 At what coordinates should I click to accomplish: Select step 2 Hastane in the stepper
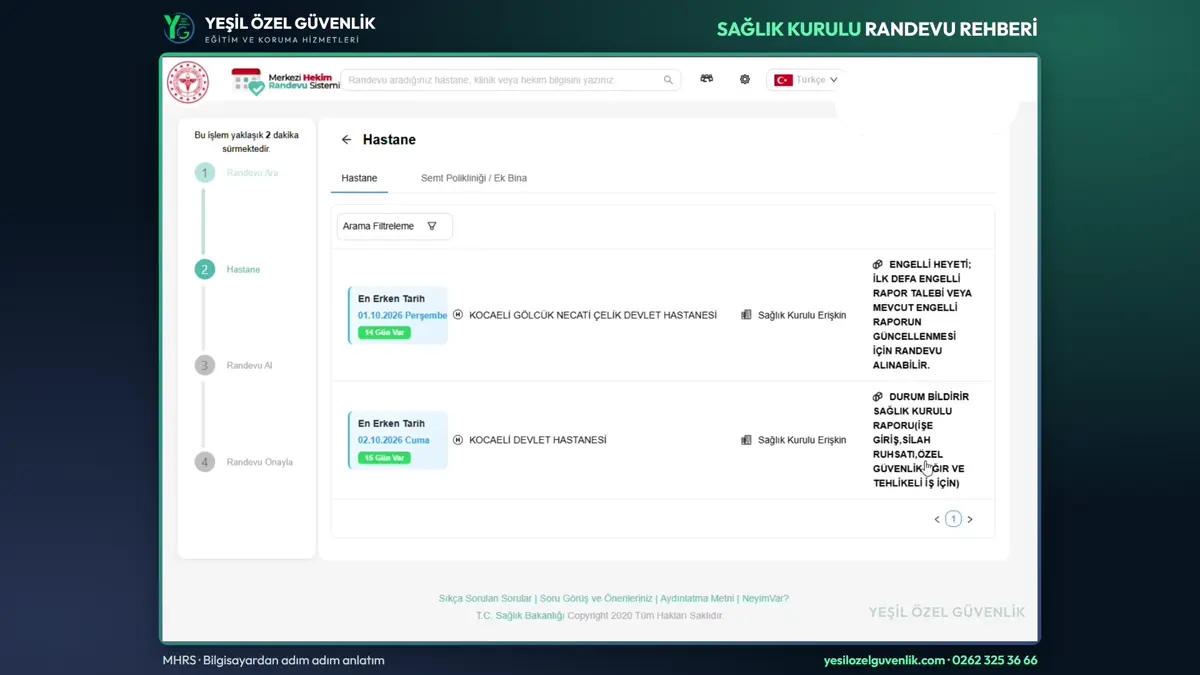point(228,269)
